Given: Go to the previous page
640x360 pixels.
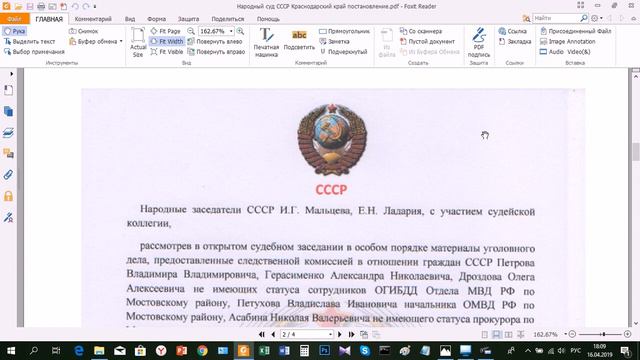Looking at the screenshot, I should pos(273,334).
